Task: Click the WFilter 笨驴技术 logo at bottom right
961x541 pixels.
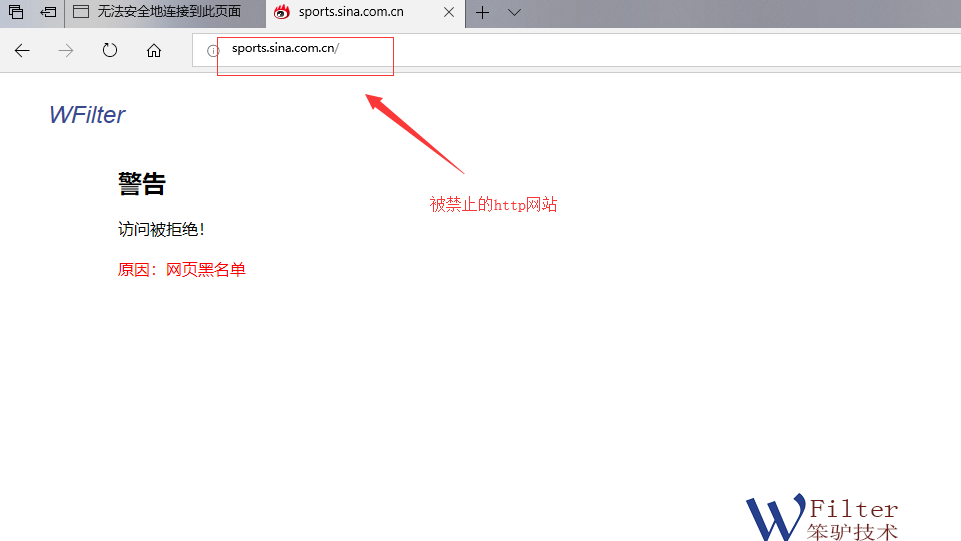Action: pyautogui.click(x=822, y=518)
